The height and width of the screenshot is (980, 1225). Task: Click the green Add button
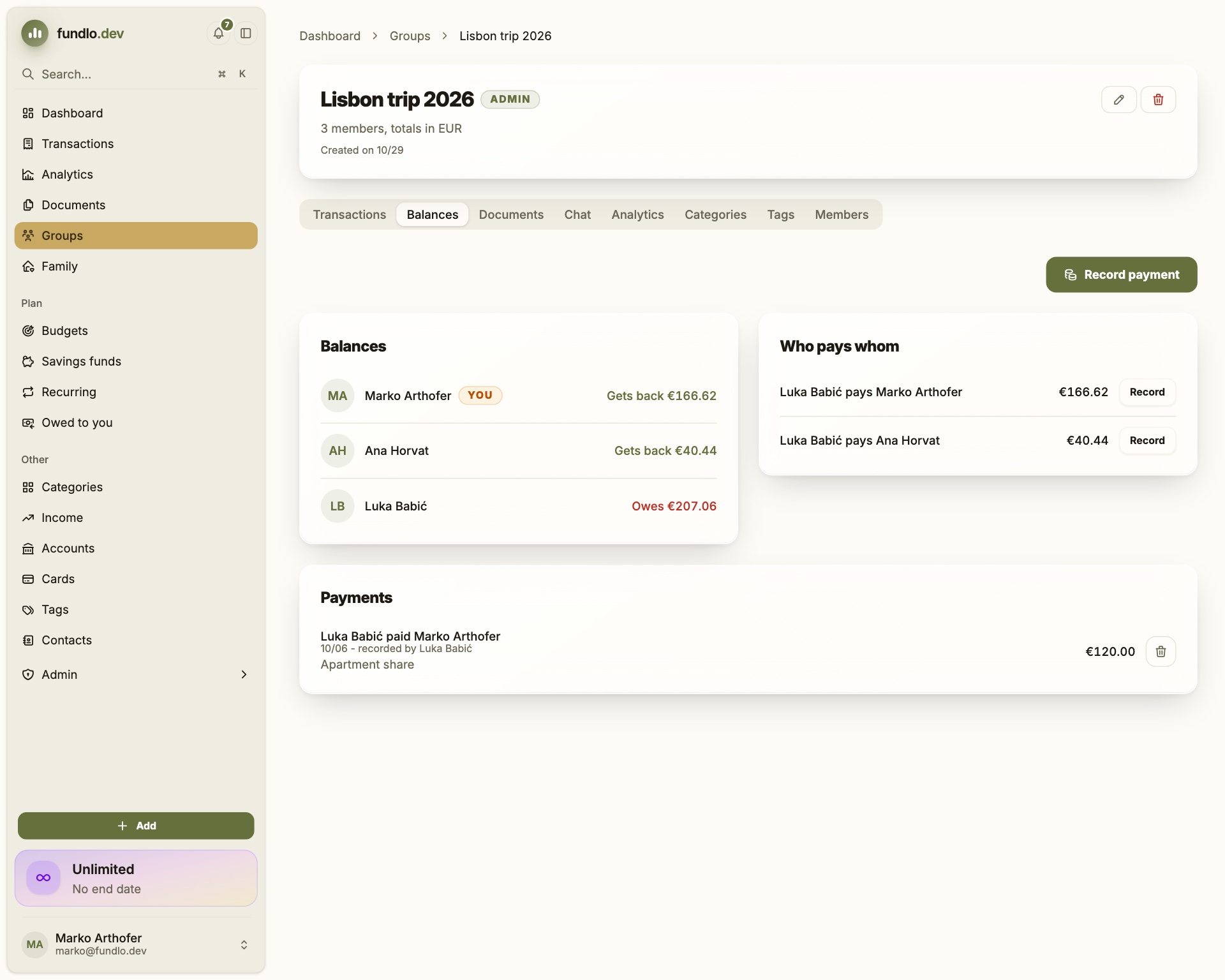point(136,826)
